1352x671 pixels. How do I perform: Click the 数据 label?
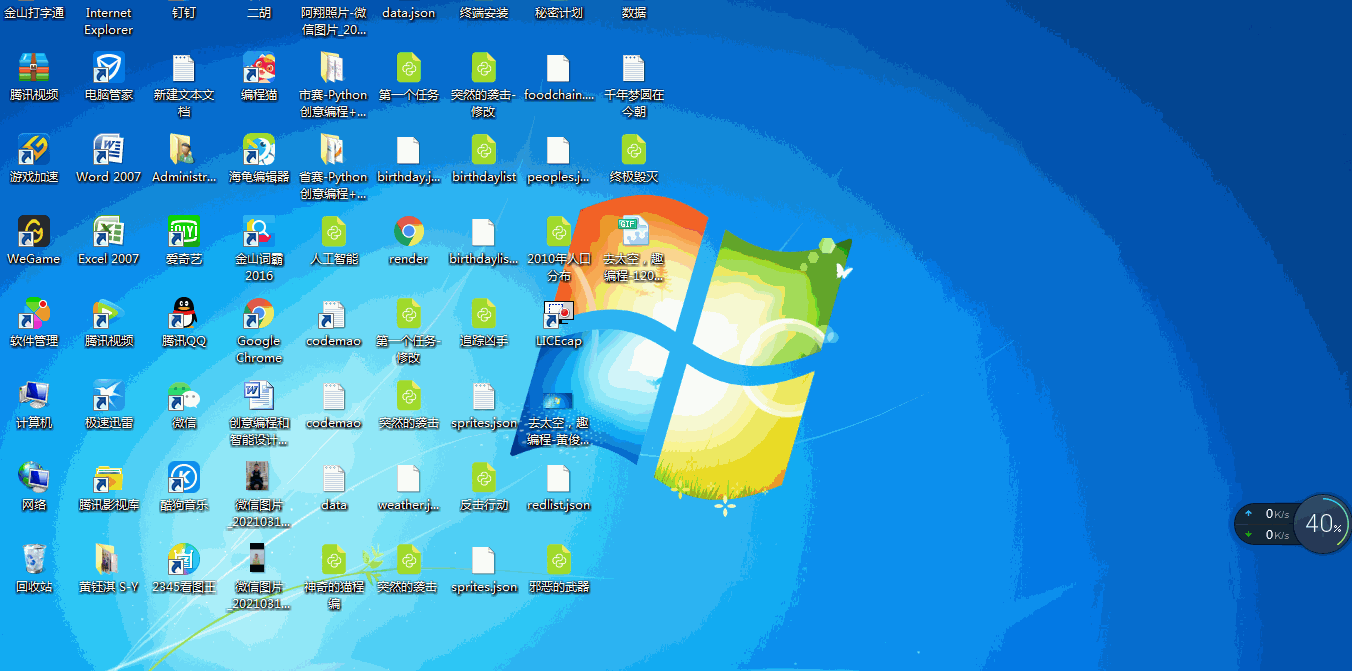(634, 13)
